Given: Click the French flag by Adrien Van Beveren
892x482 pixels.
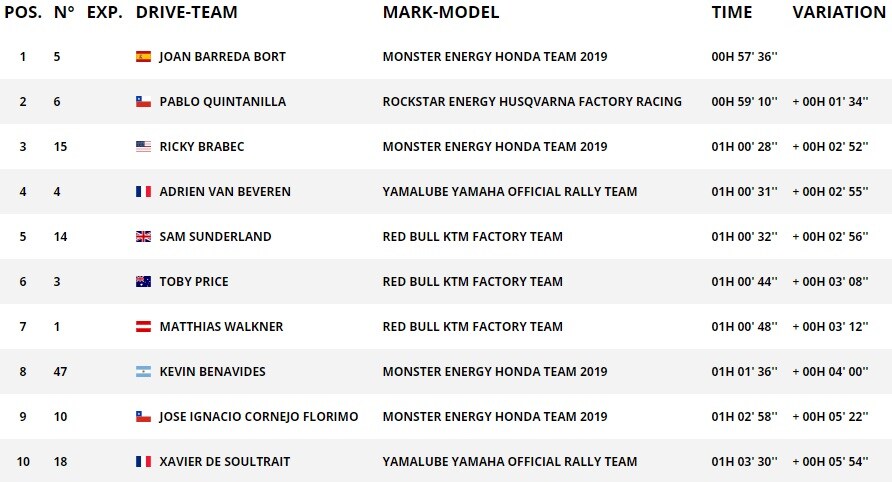Looking at the screenshot, I should (x=143, y=191).
